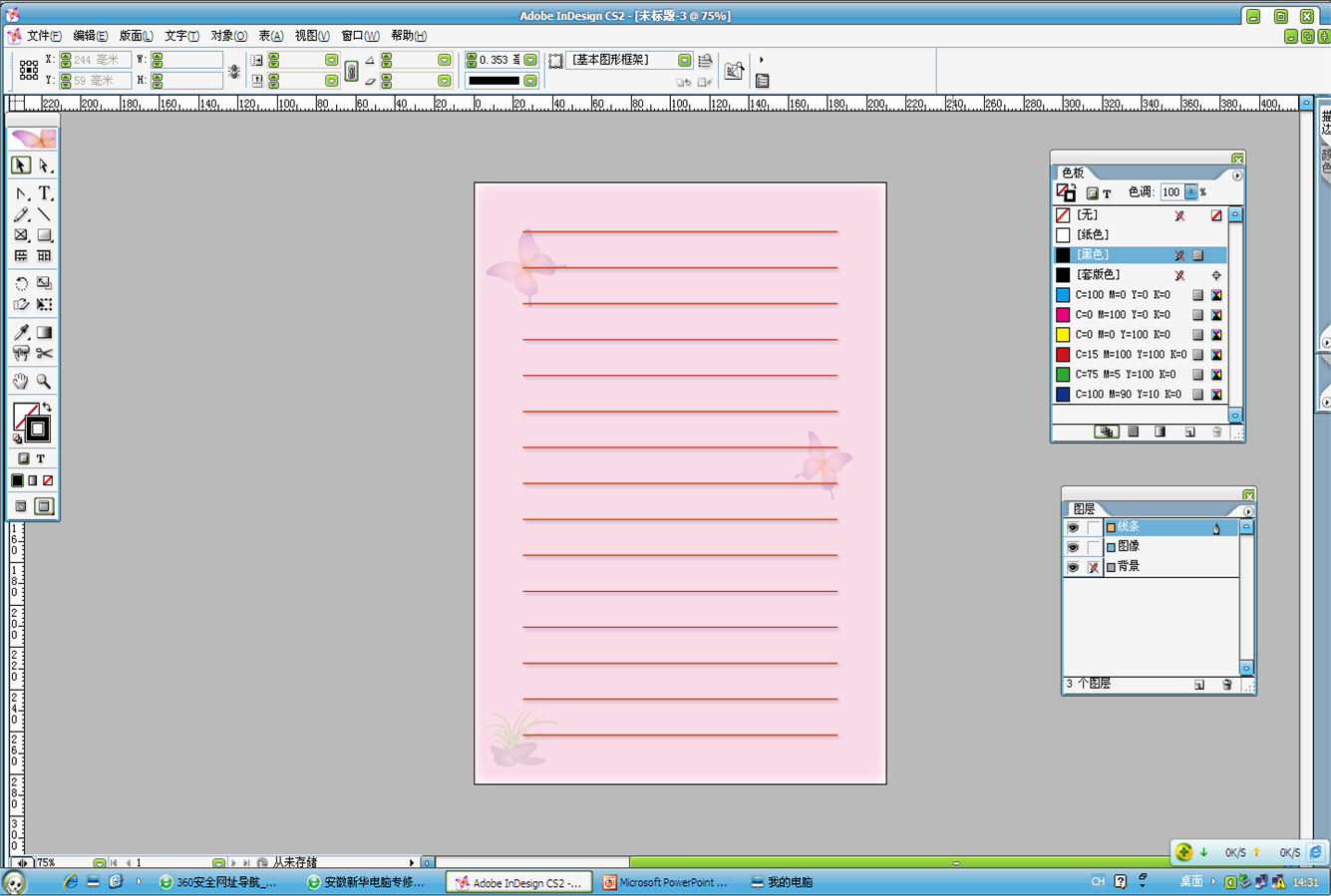Image resolution: width=1331 pixels, height=896 pixels.
Task: Unlock the 背景 layer lock box
Action: pyautogui.click(x=1094, y=567)
